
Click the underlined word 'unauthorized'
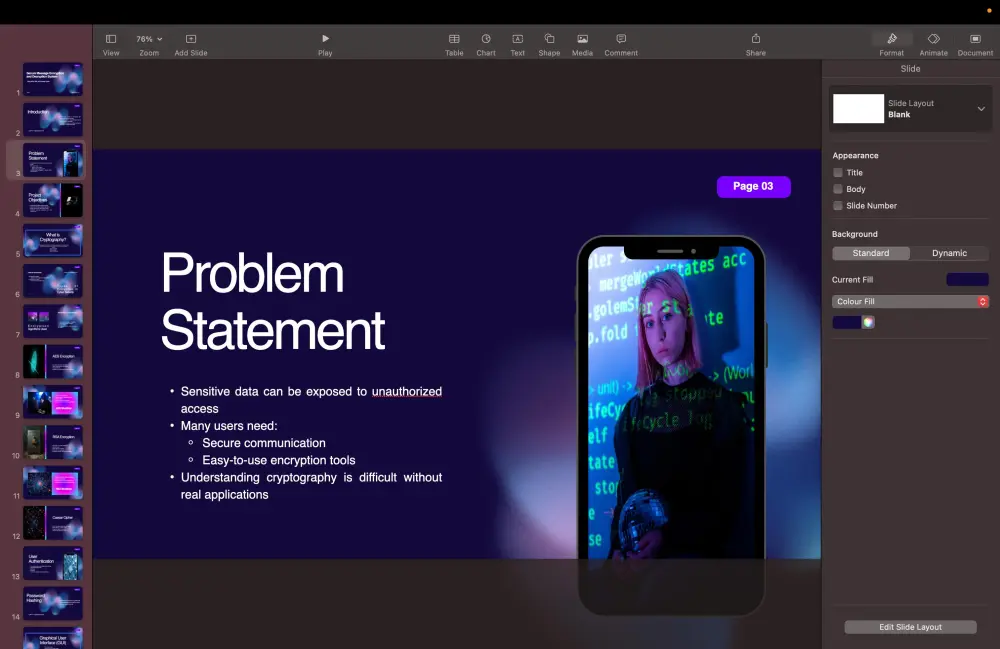(407, 391)
